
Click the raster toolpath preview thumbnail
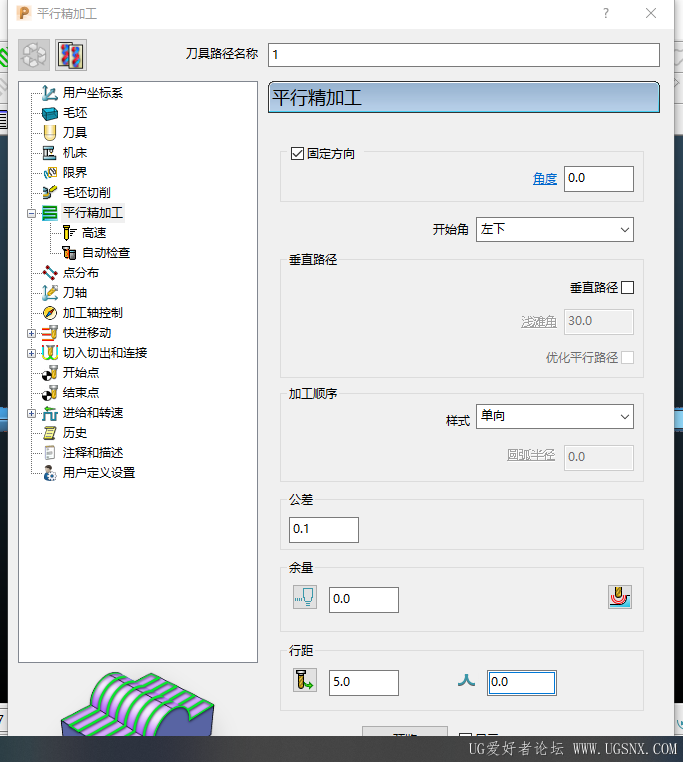click(x=137, y=704)
